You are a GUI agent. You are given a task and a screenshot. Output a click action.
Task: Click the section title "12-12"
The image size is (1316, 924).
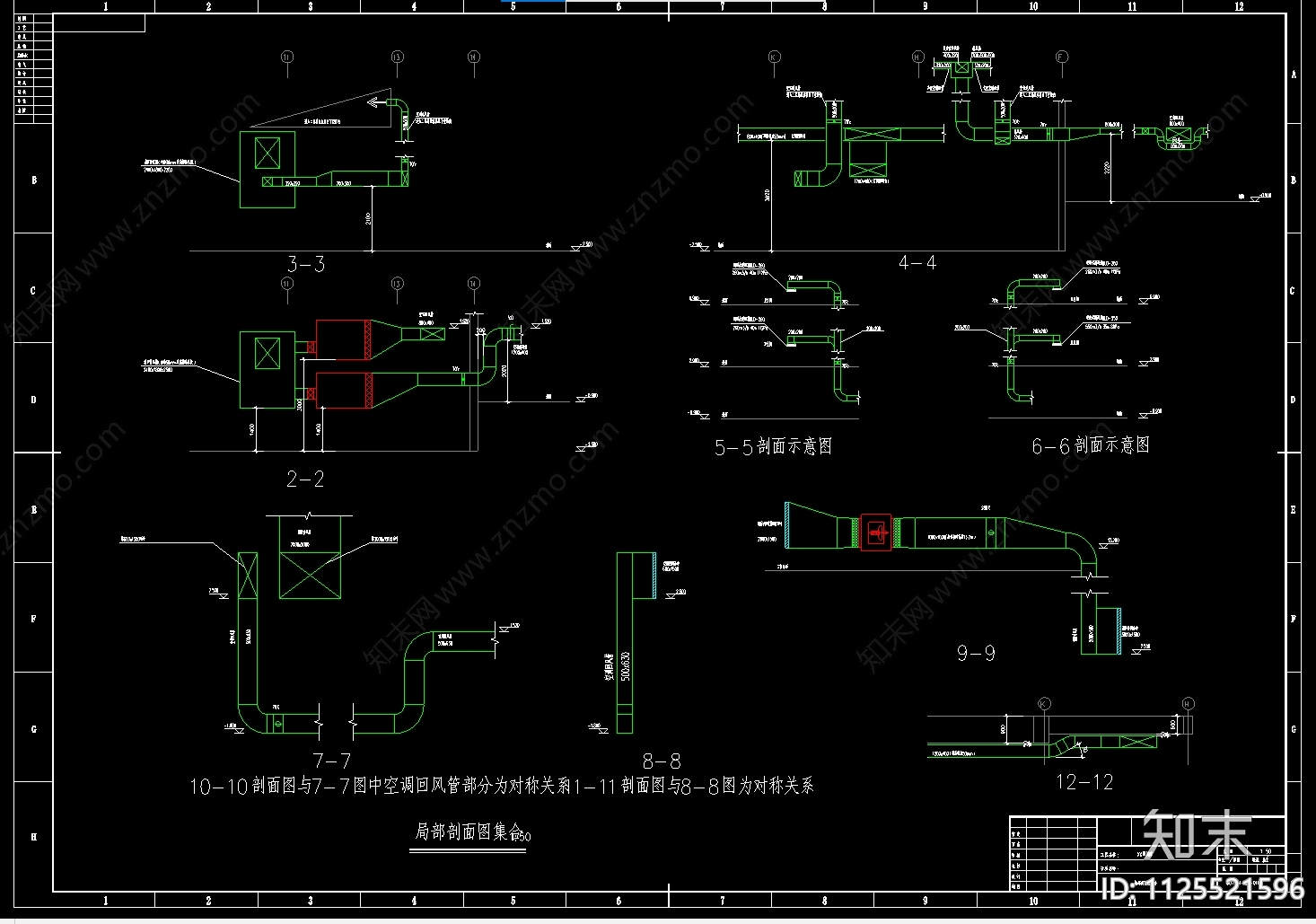pyautogui.click(x=1084, y=782)
